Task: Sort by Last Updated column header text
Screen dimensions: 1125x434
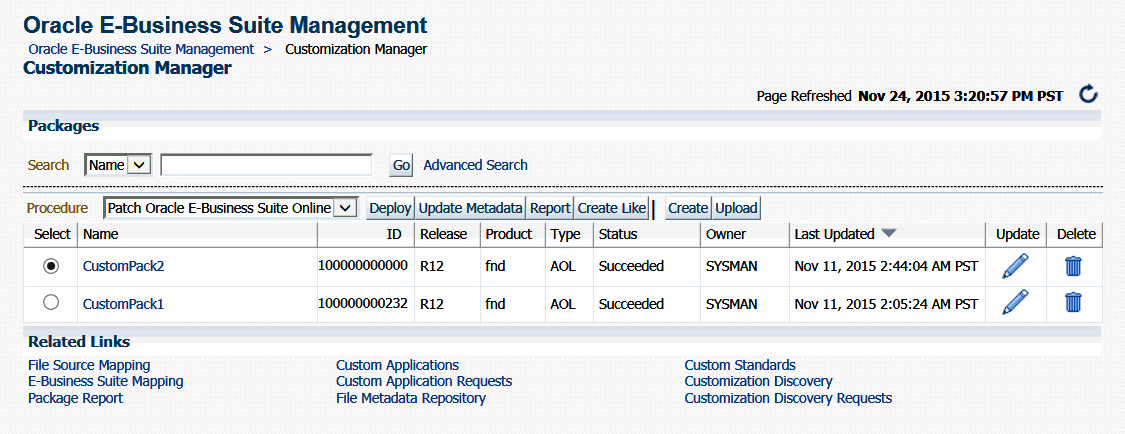Action: click(x=834, y=234)
